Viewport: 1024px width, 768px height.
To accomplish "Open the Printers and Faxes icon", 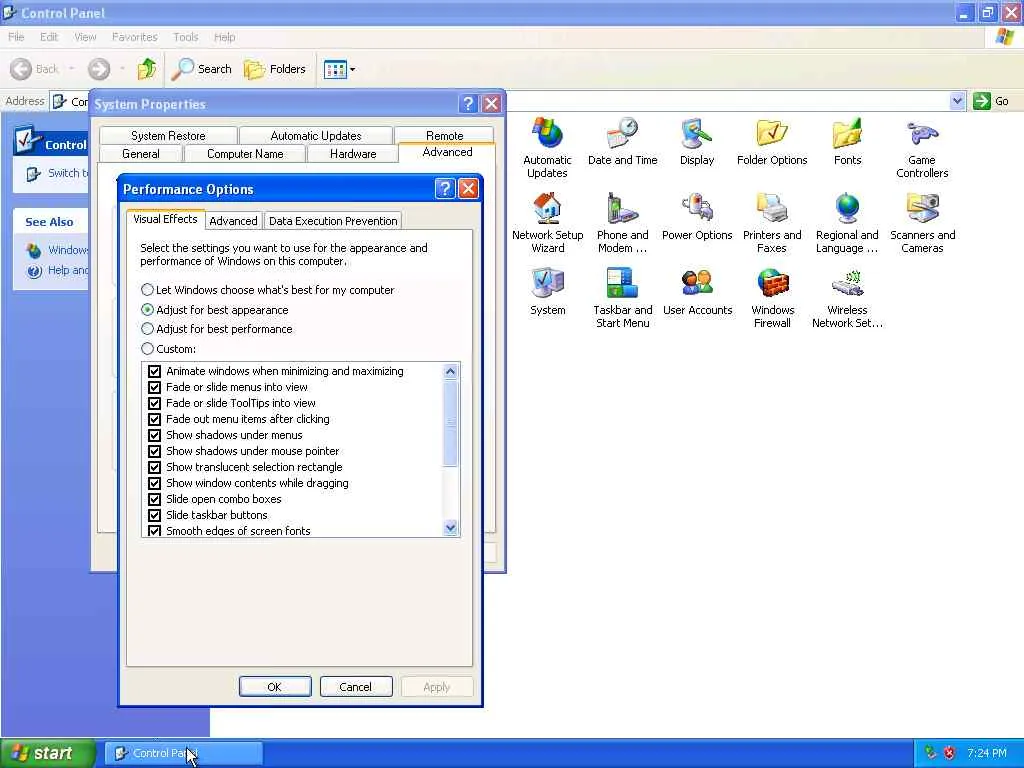I will coord(772,223).
